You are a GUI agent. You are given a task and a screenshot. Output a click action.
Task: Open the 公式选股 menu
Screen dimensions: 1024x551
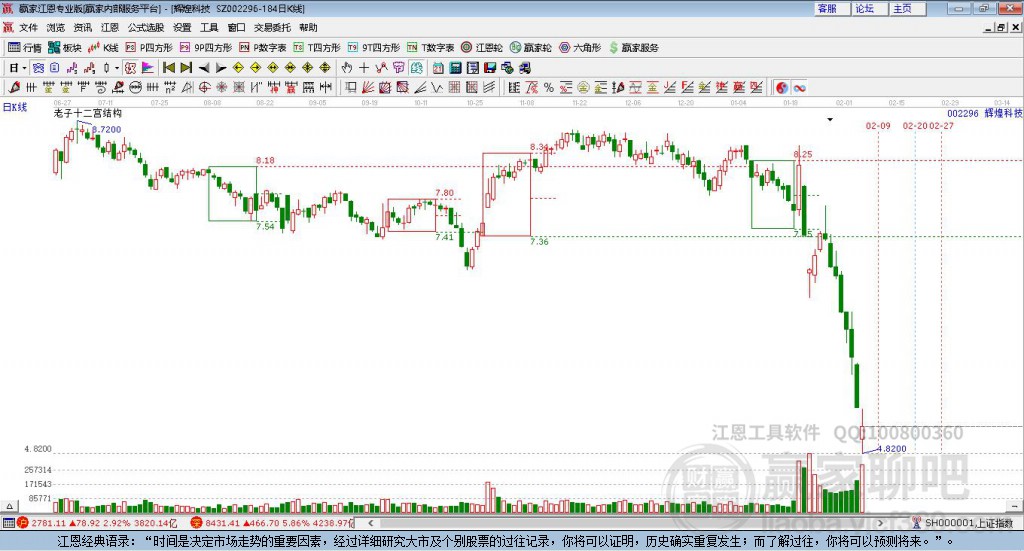pos(146,27)
